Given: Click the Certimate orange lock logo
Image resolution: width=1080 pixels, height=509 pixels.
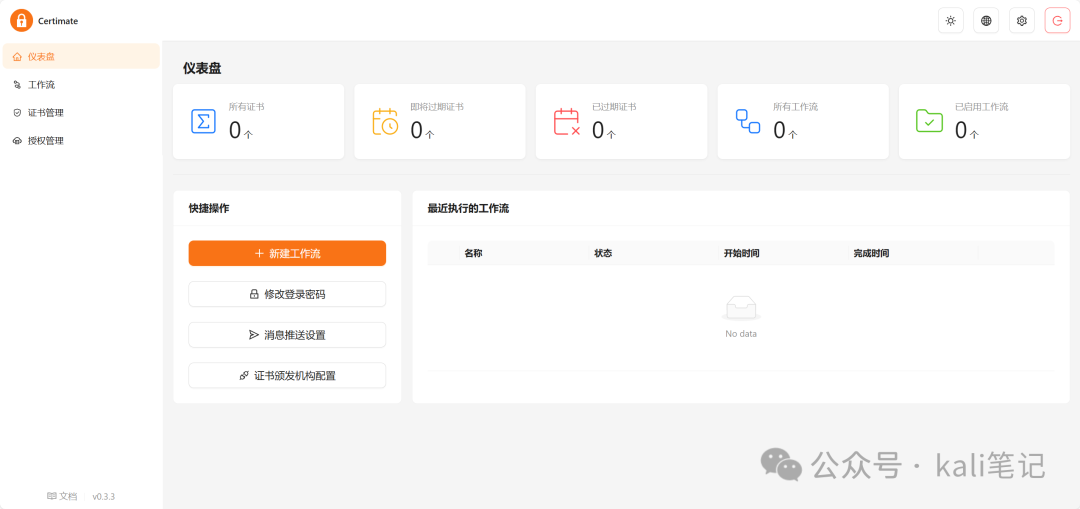Looking at the screenshot, I should pos(21,21).
